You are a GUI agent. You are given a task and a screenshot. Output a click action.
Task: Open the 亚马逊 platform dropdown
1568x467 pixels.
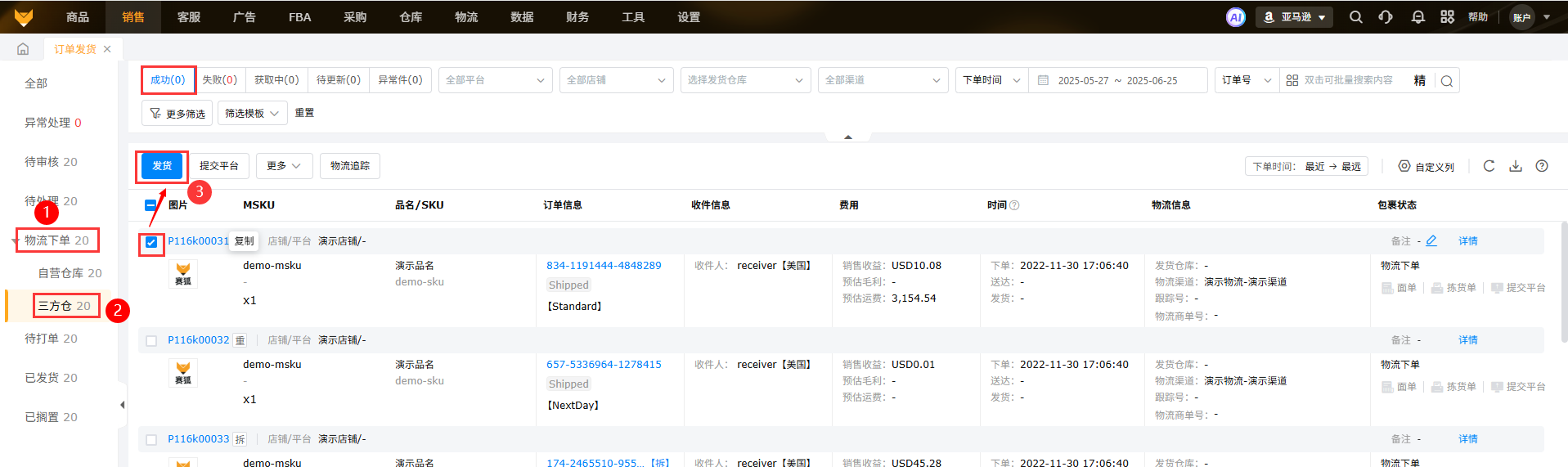tap(1294, 17)
